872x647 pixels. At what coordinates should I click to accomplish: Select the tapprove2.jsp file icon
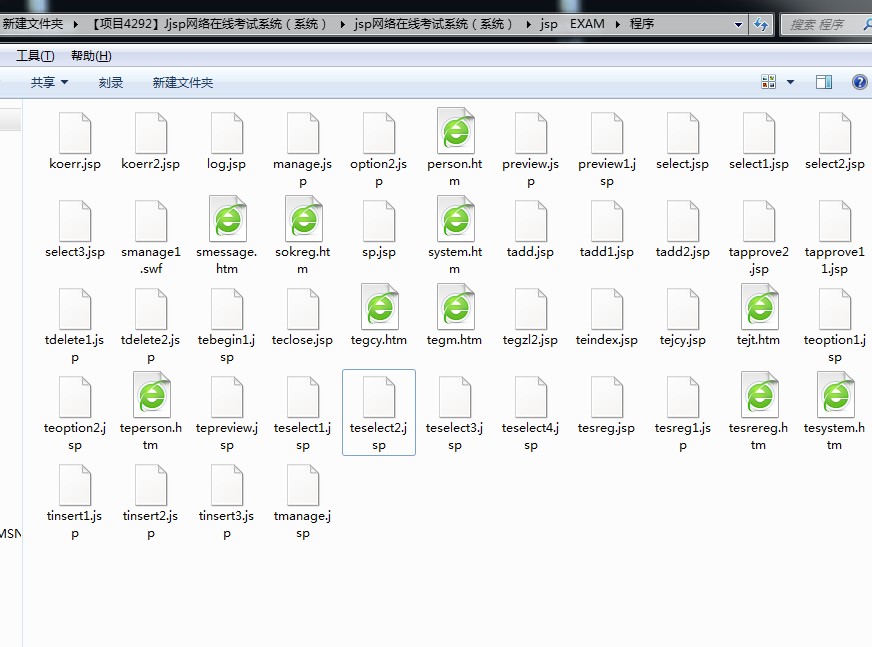pos(759,221)
